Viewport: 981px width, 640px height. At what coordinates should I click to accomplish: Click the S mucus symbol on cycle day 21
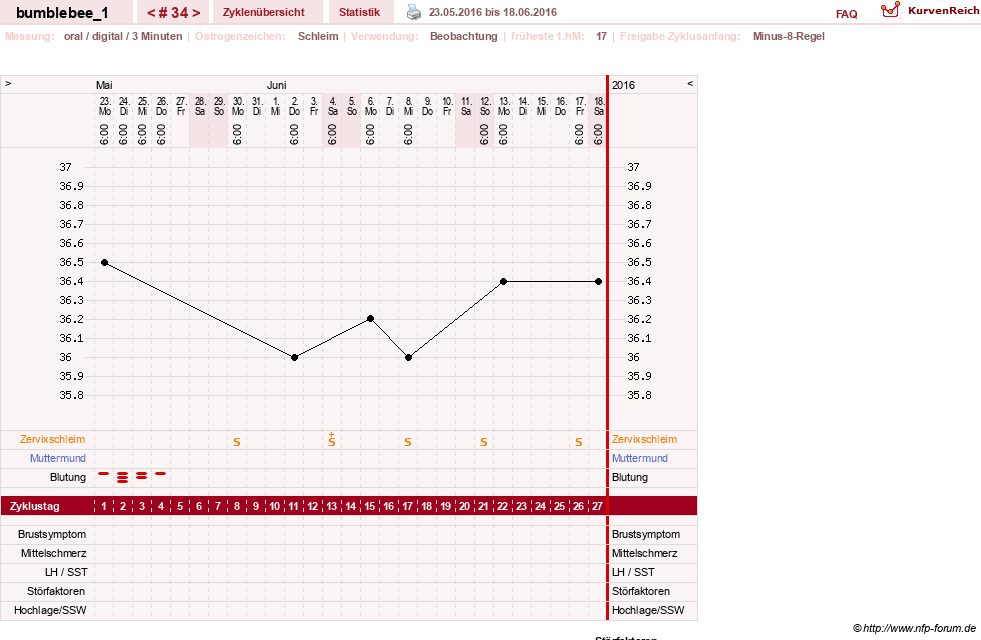pyautogui.click(x=484, y=442)
